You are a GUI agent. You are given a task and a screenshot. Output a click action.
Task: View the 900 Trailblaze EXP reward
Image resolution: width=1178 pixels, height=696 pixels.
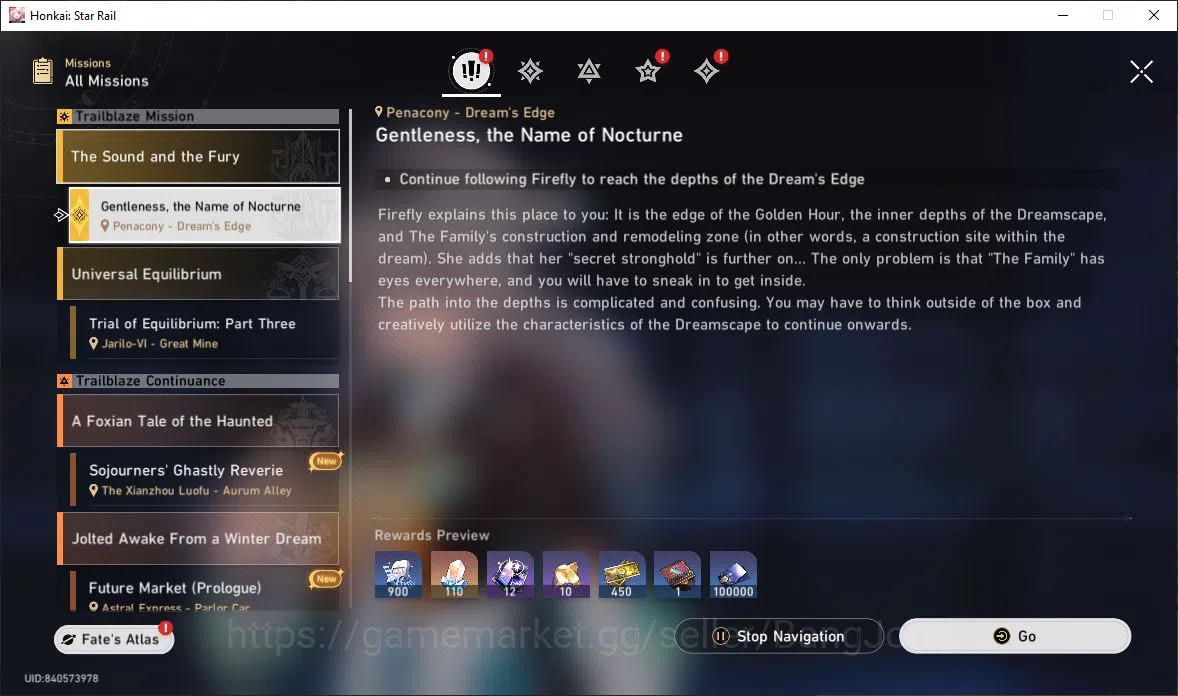click(398, 575)
